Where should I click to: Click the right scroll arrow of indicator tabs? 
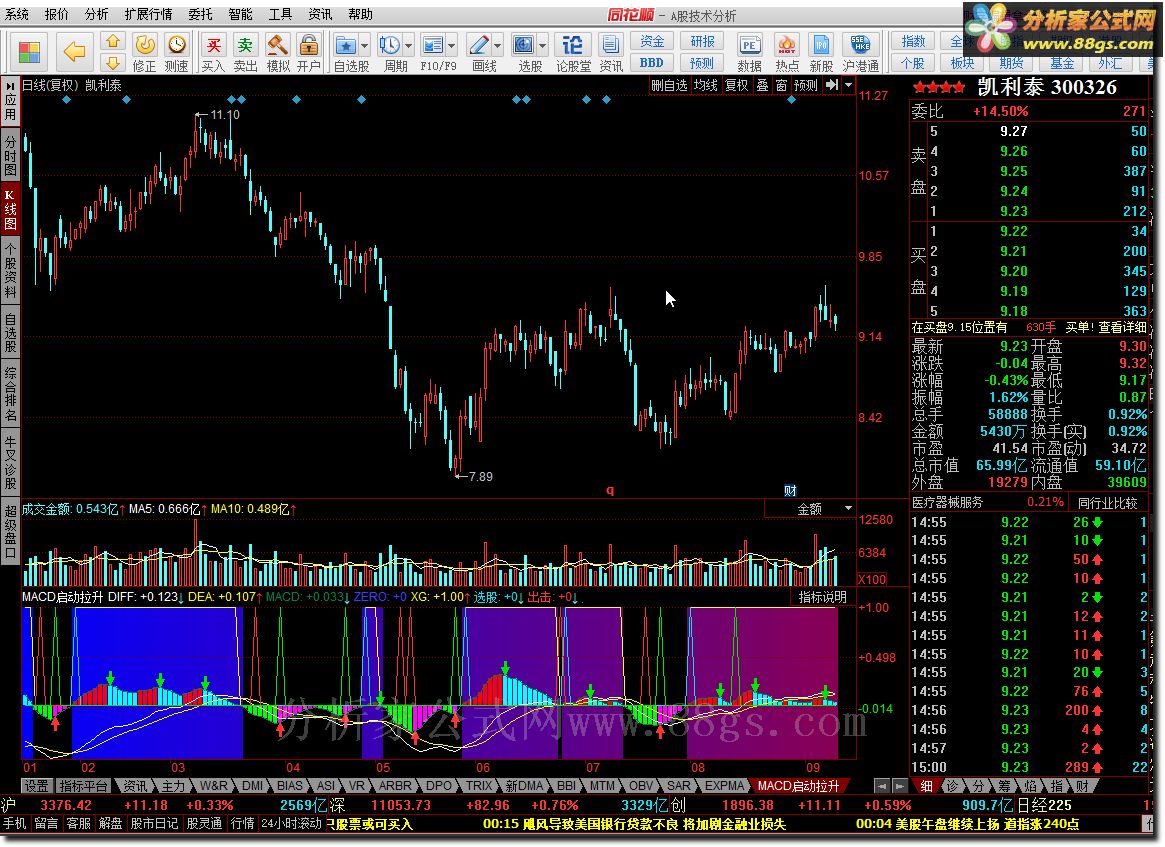click(900, 785)
